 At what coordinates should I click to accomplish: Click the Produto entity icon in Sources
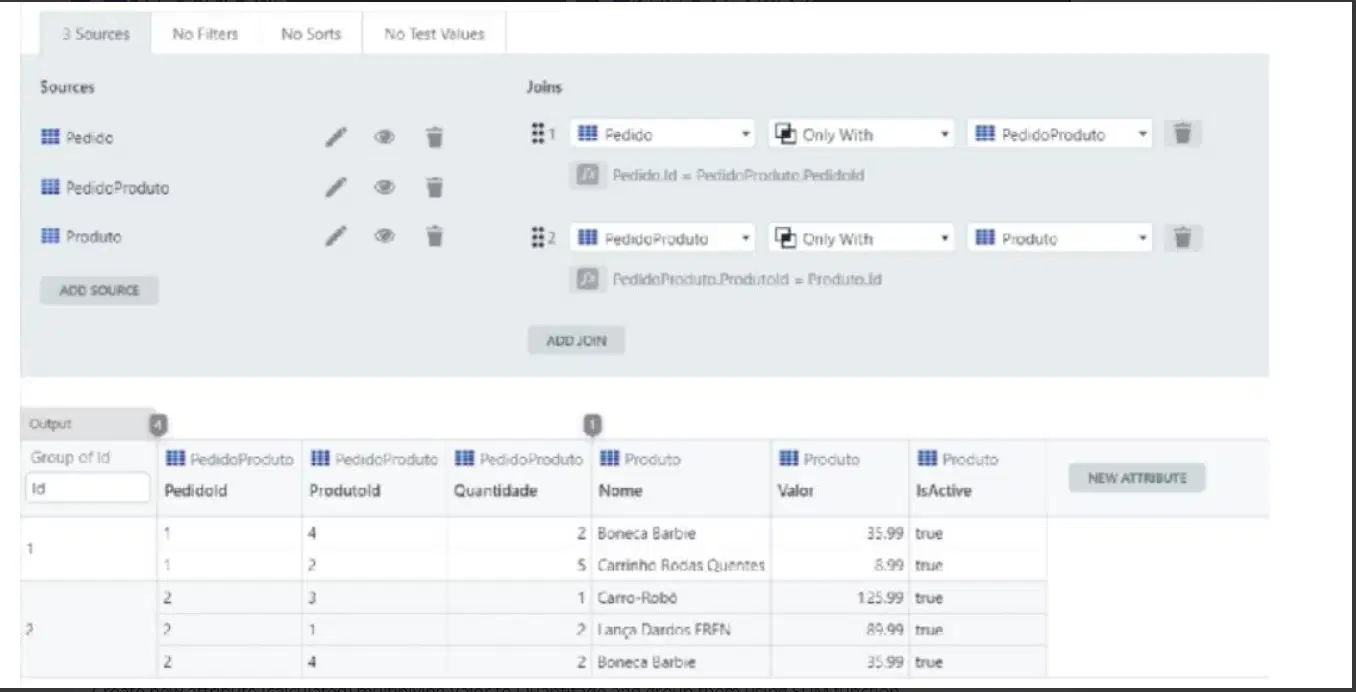pos(50,236)
